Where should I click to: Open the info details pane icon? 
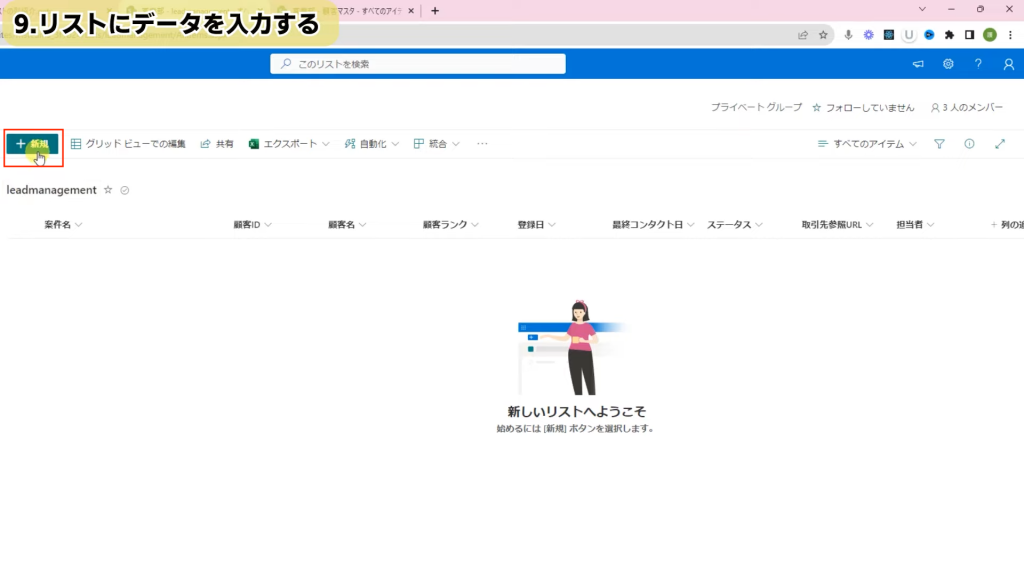click(969, 144)
